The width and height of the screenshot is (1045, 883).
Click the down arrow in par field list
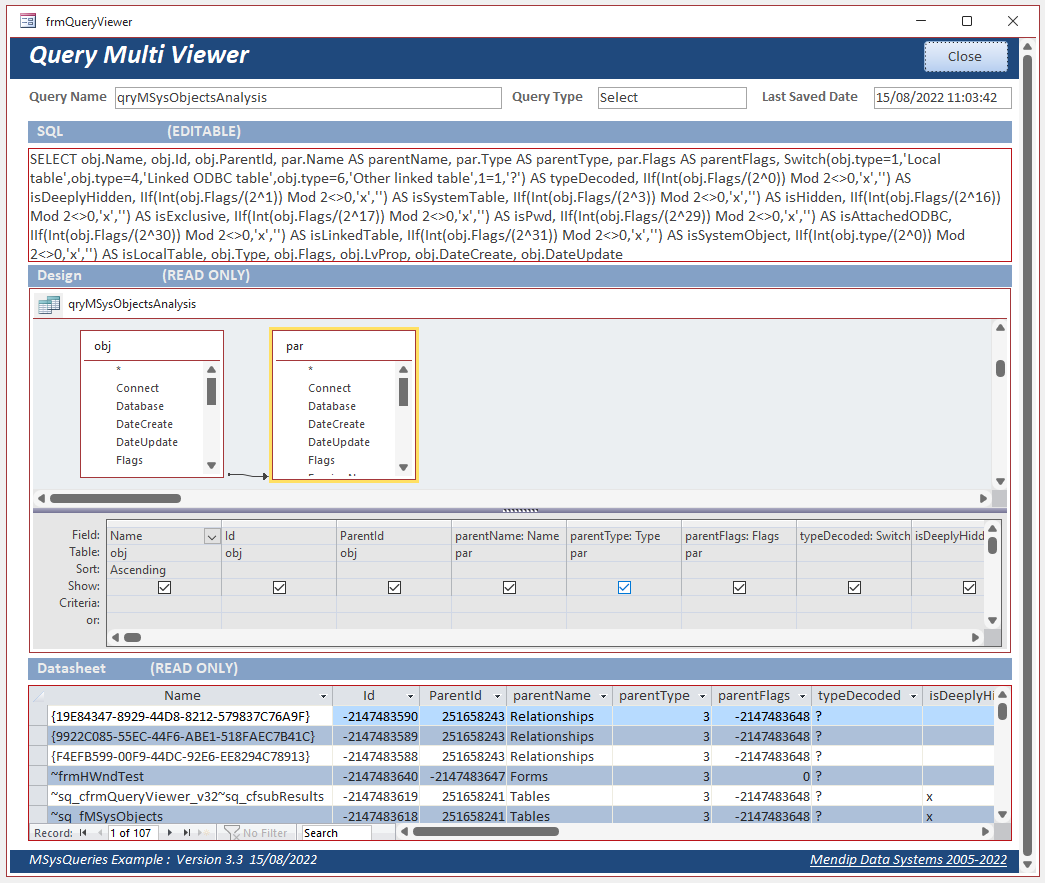point(403,466)
